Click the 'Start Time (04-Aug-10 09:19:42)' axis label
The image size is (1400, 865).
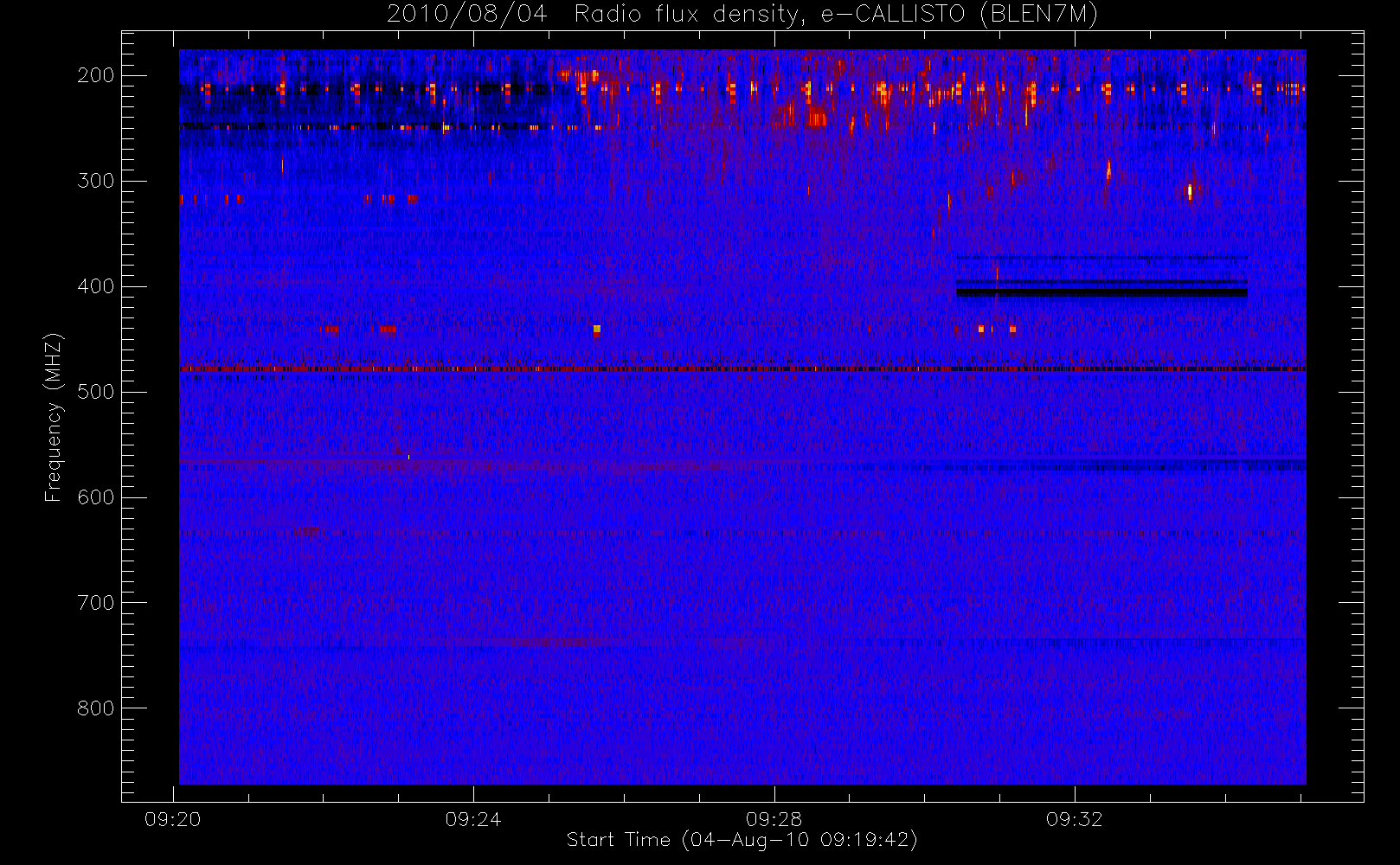(742, 840)
